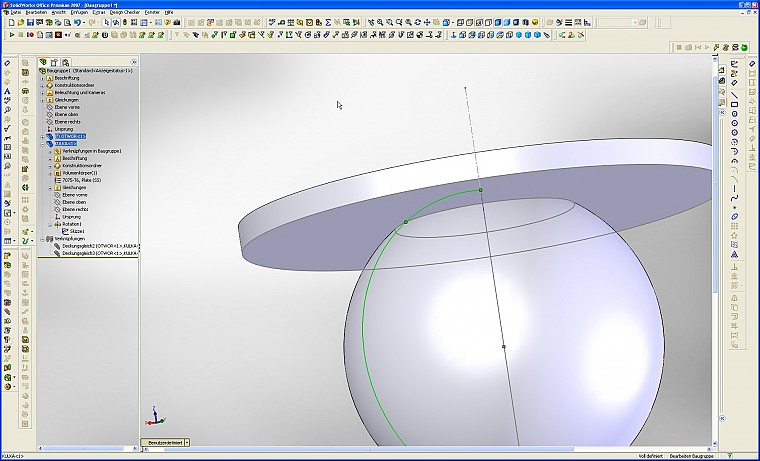Viewport: 760px width, 461px height.
Task: Switch to the ConfigurationManager tab
Action: click(x=65, y=62)
